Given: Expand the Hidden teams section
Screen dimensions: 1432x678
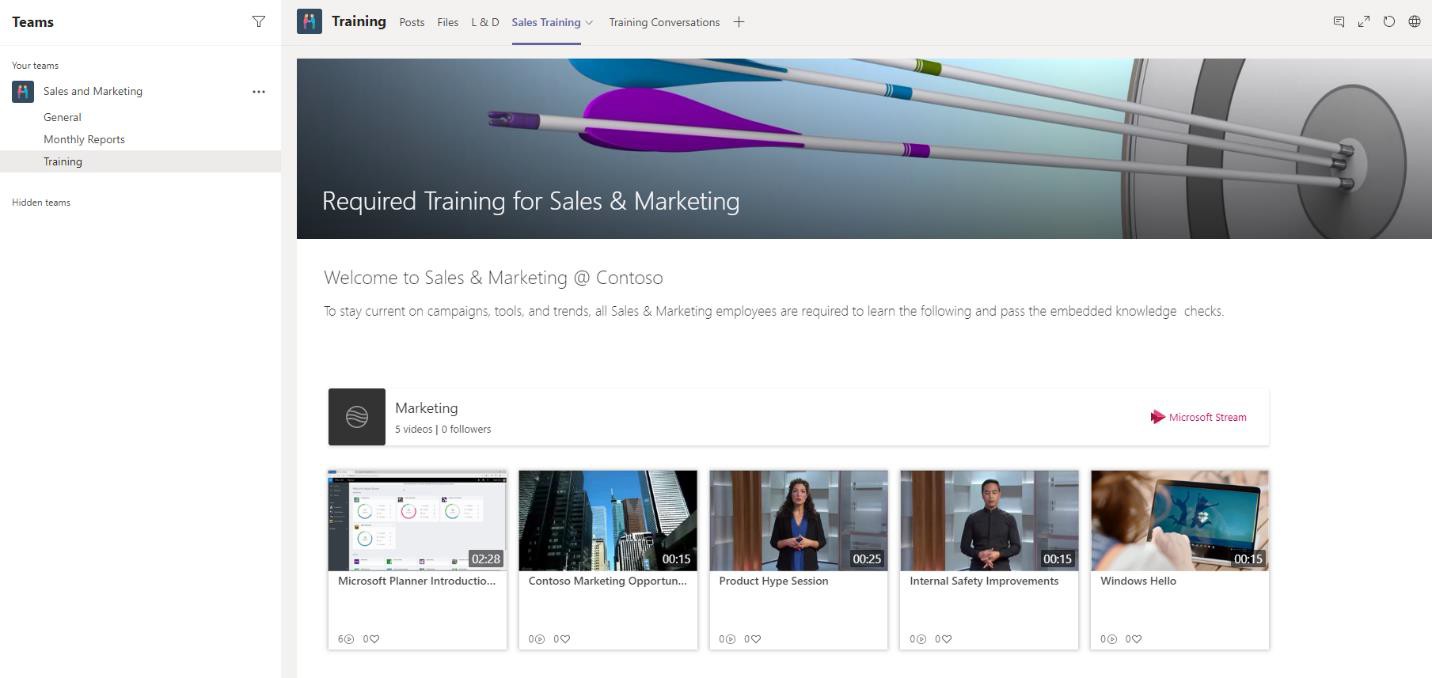Looking at the screenshot, I should (x=41, y=202).
